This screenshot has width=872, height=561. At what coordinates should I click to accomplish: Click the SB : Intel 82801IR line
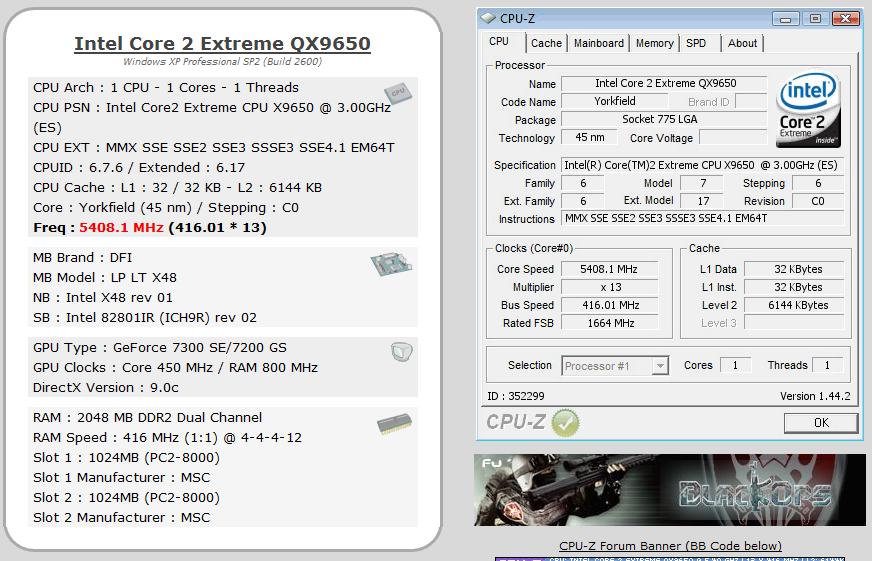coord(145,317)
